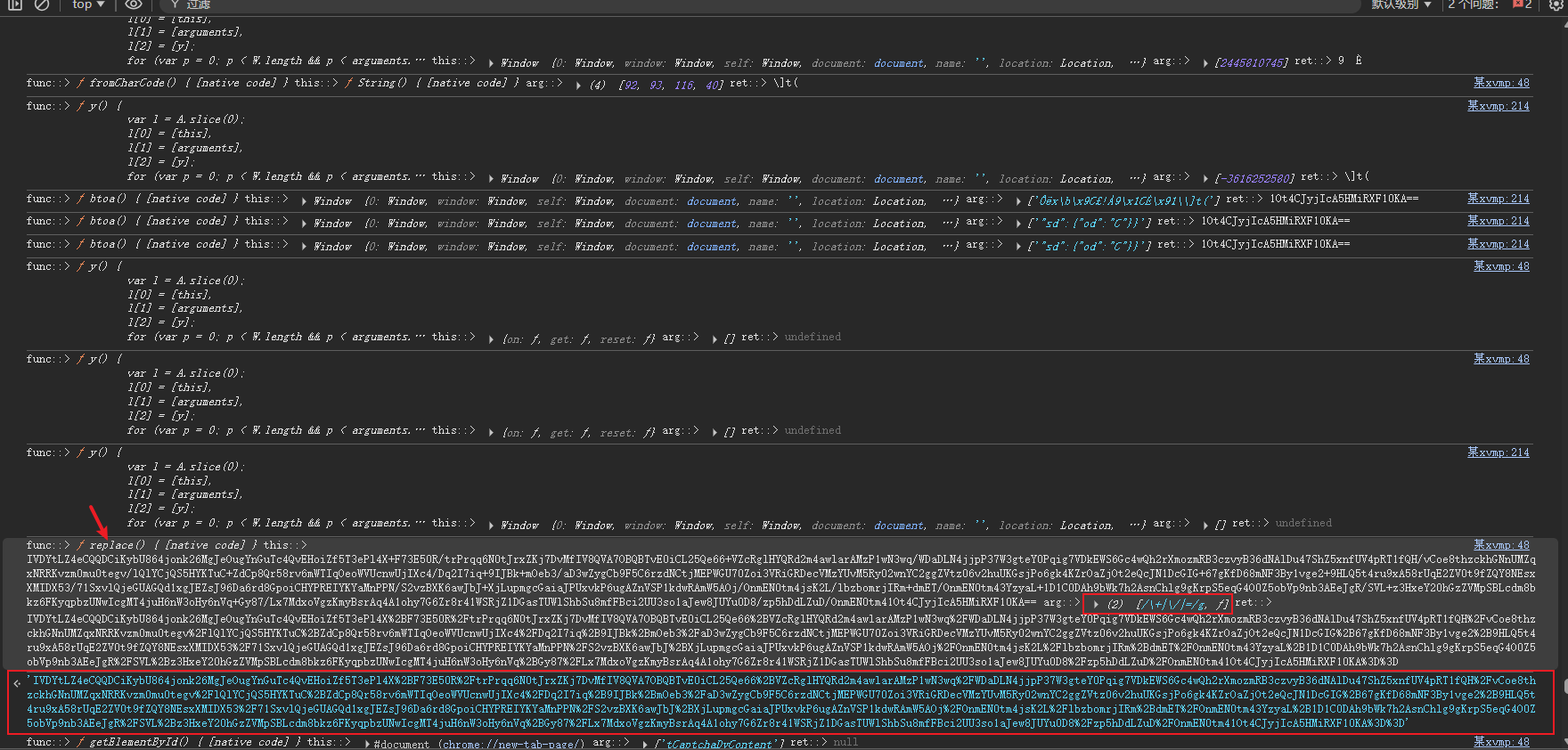
Task: Select the getElementById() function name
Action: click(139, 742)
